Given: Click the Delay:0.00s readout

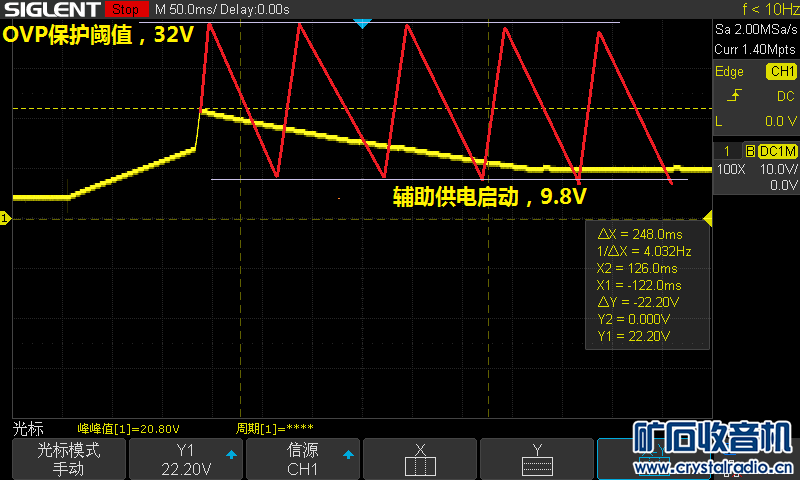Looking at the screenshot, I should [255, 9].
